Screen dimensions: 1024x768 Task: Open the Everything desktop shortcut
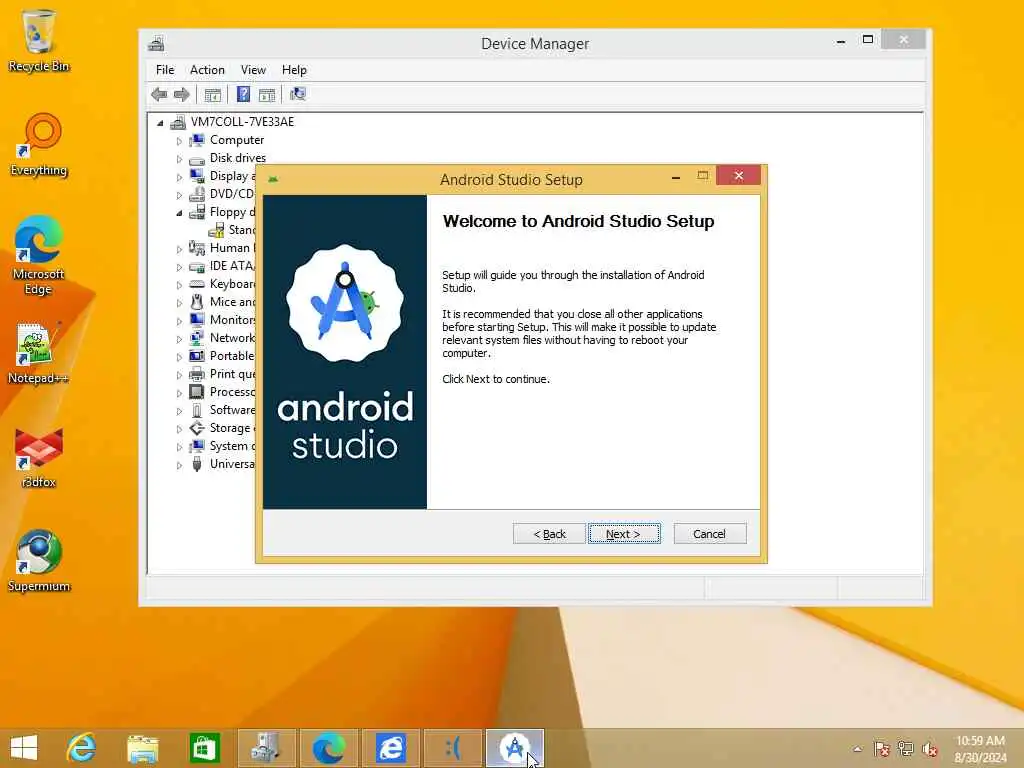(x=39, y=145)
